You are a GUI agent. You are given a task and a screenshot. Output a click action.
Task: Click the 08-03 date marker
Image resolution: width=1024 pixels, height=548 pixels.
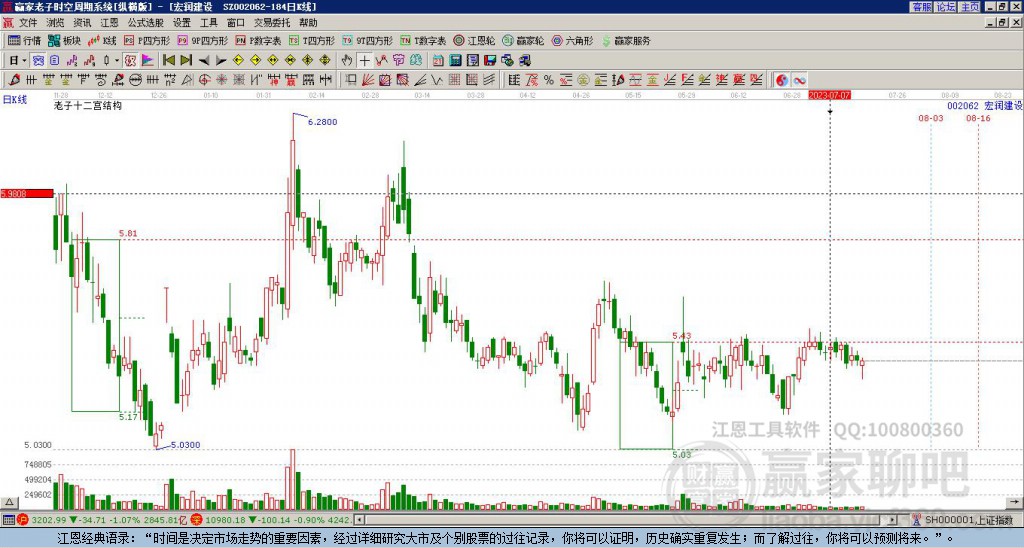coord(931,118)
